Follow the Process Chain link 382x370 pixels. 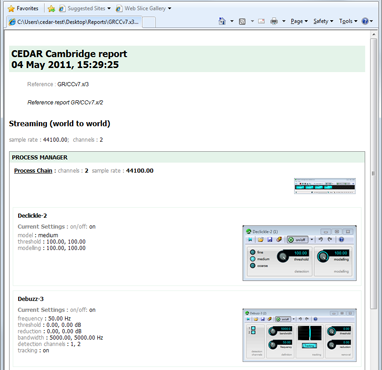tap(33, 171)
